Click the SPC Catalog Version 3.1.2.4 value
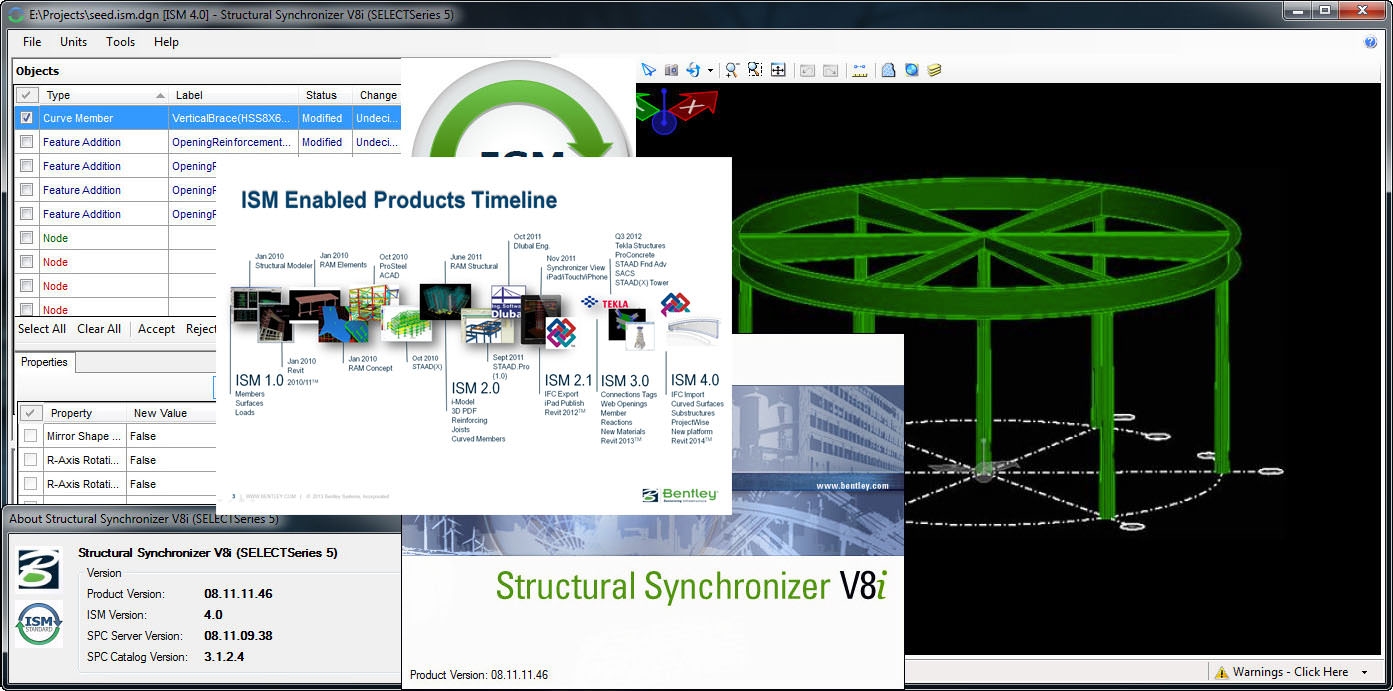This screenshot has width=1393, height=691. pyautogui.click(x=224, y=657)
